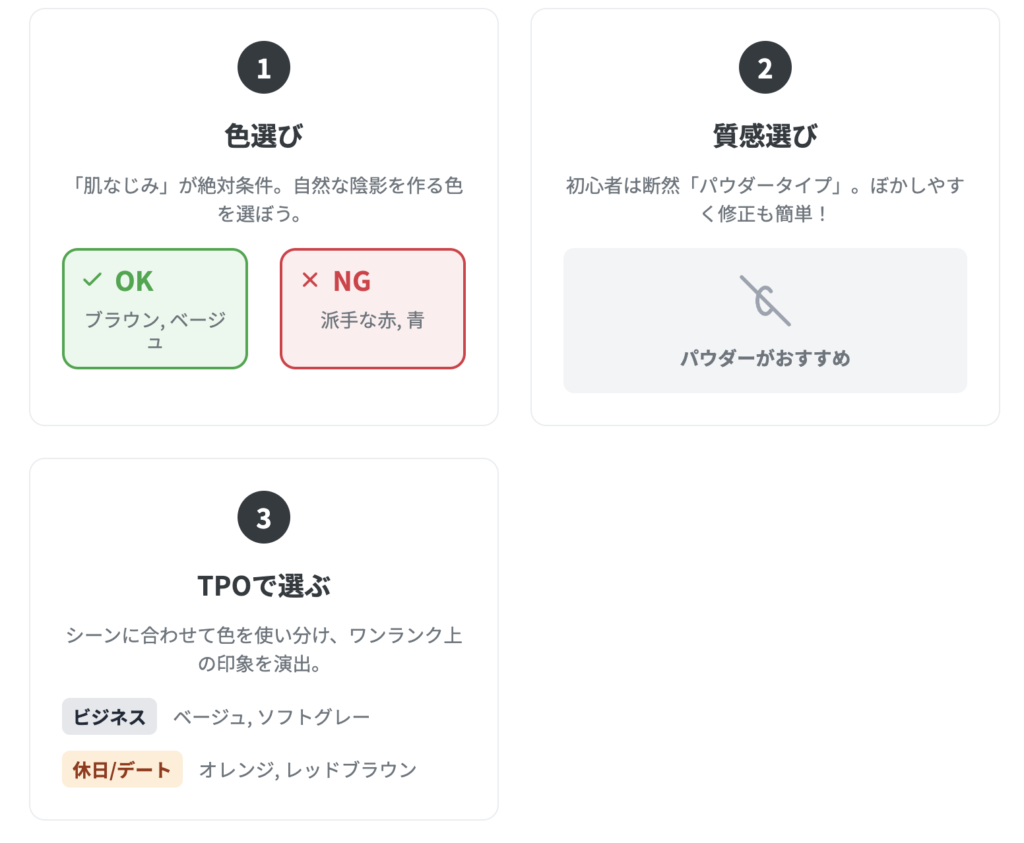The width and height of the screenshot is (1024, 843).
Task: Click the 色選び heading
Action: 263,136
